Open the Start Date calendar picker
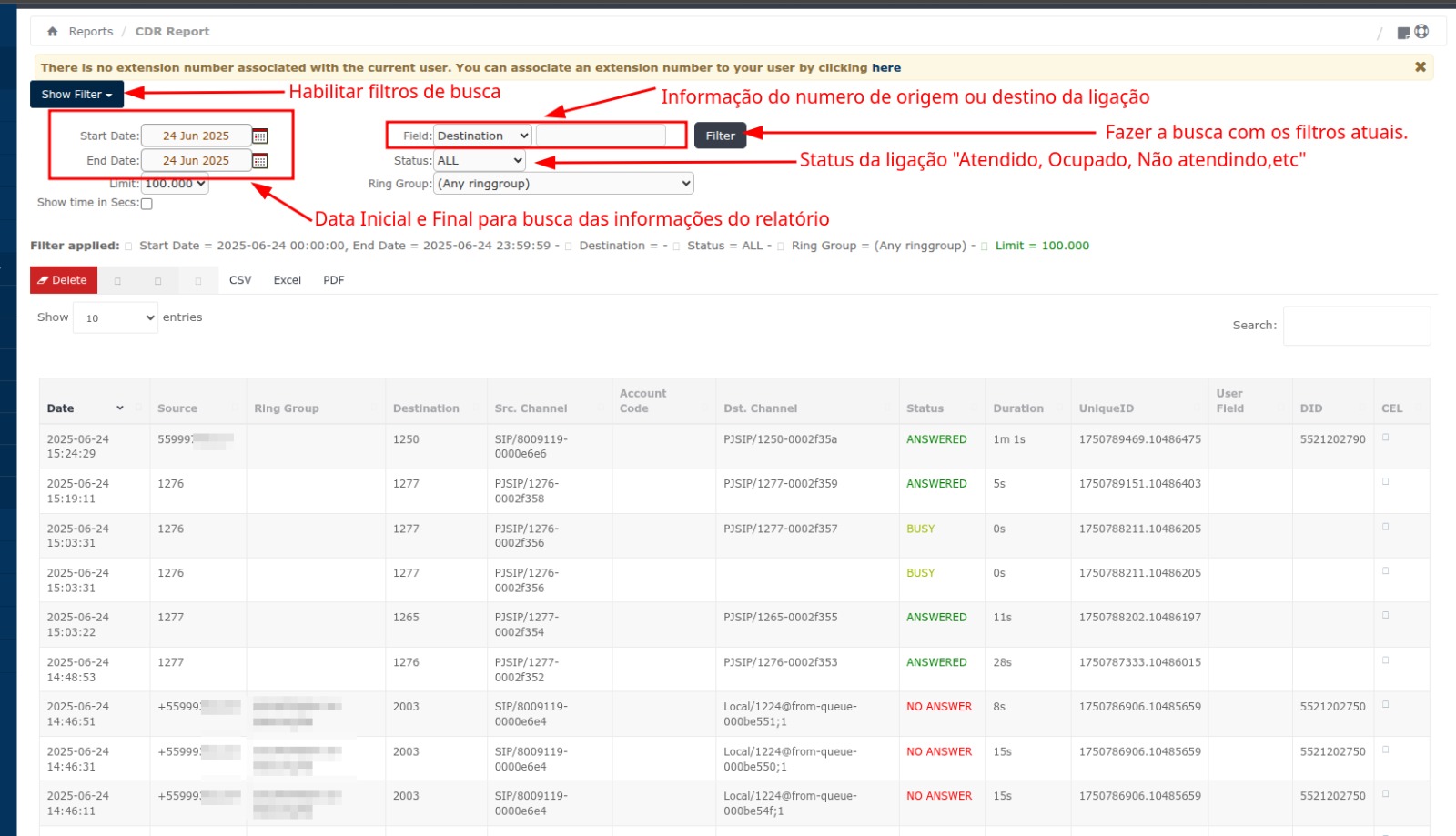The image size is (1456, 836). click(259, 136)
